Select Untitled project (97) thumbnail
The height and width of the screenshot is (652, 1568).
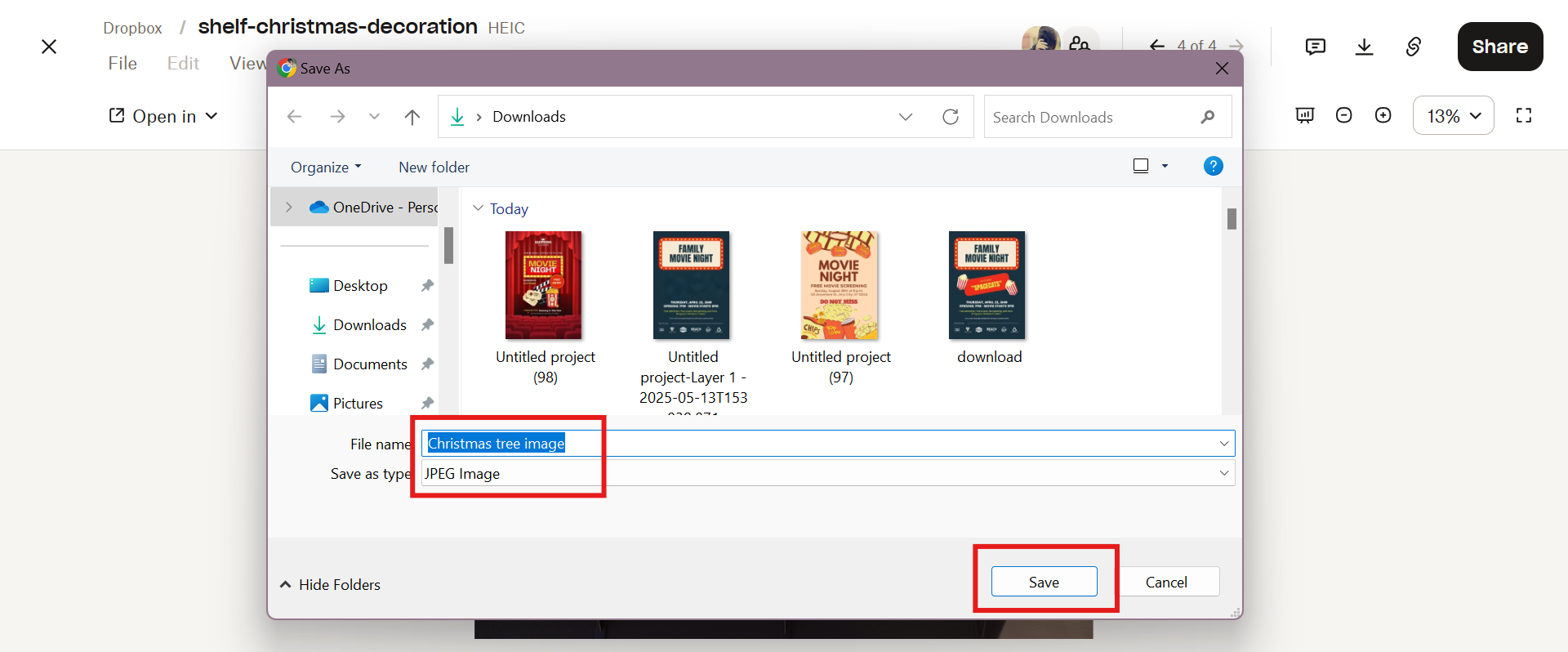[840, 285]
